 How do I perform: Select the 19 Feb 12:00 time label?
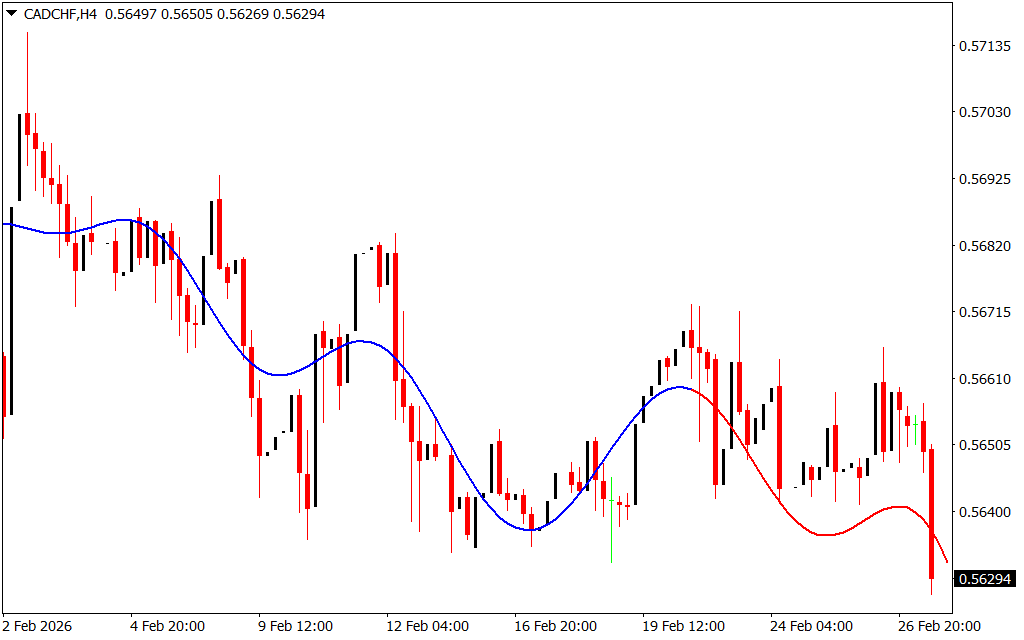click(682, 626)
